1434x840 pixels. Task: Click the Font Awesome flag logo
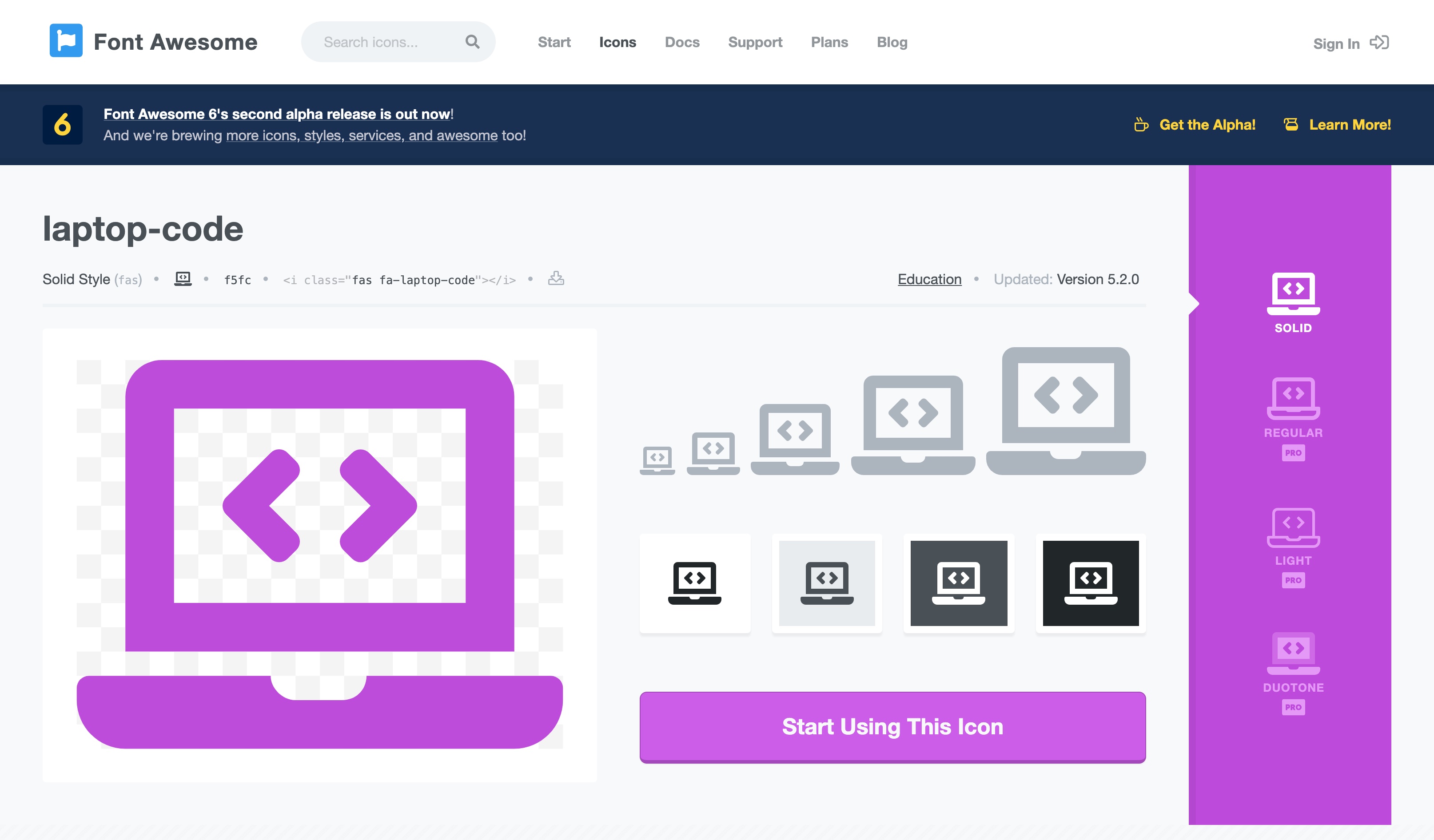coord(66,40)
